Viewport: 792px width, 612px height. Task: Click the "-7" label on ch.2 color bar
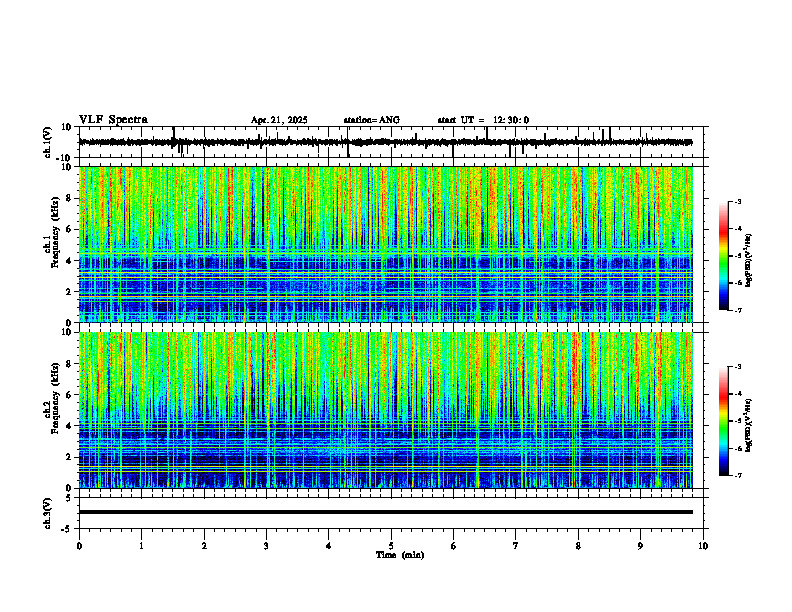[x=738, y=475]
